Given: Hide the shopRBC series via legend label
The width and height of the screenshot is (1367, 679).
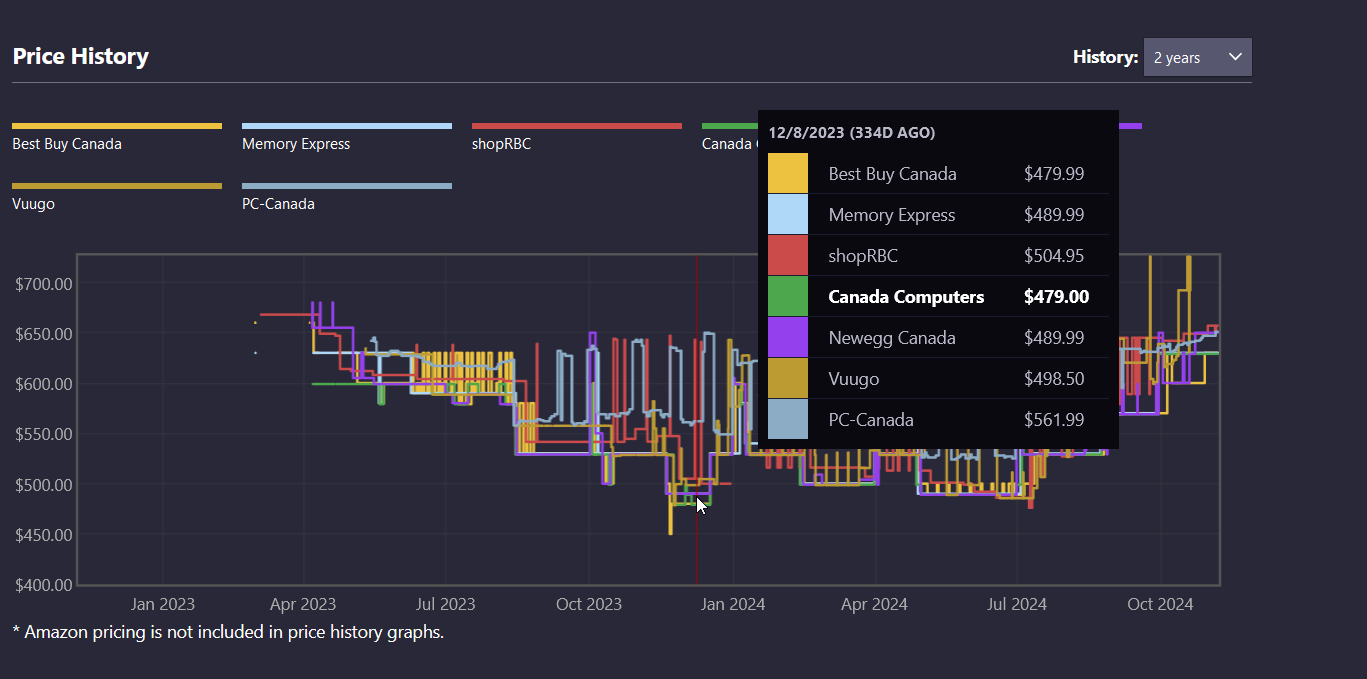Looking at the screenshot, I should tap(501, 144).
